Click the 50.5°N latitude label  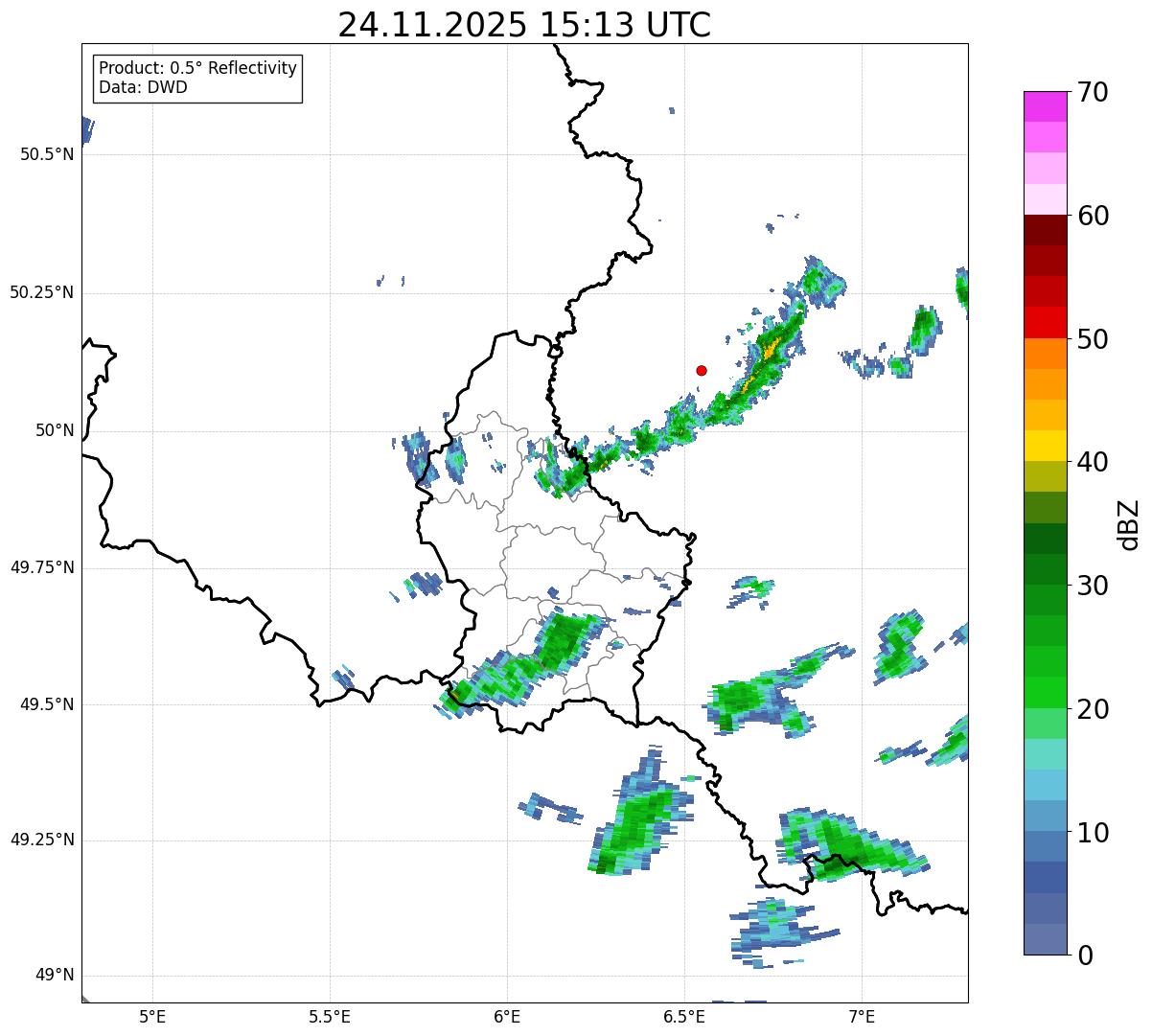pos(46,154)
